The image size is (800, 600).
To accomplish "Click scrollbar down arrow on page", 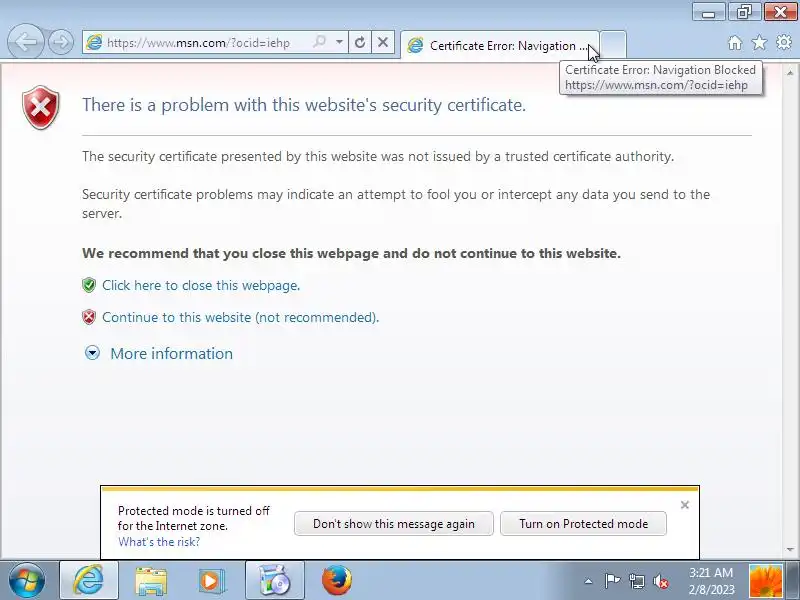I will pos(790,549).
